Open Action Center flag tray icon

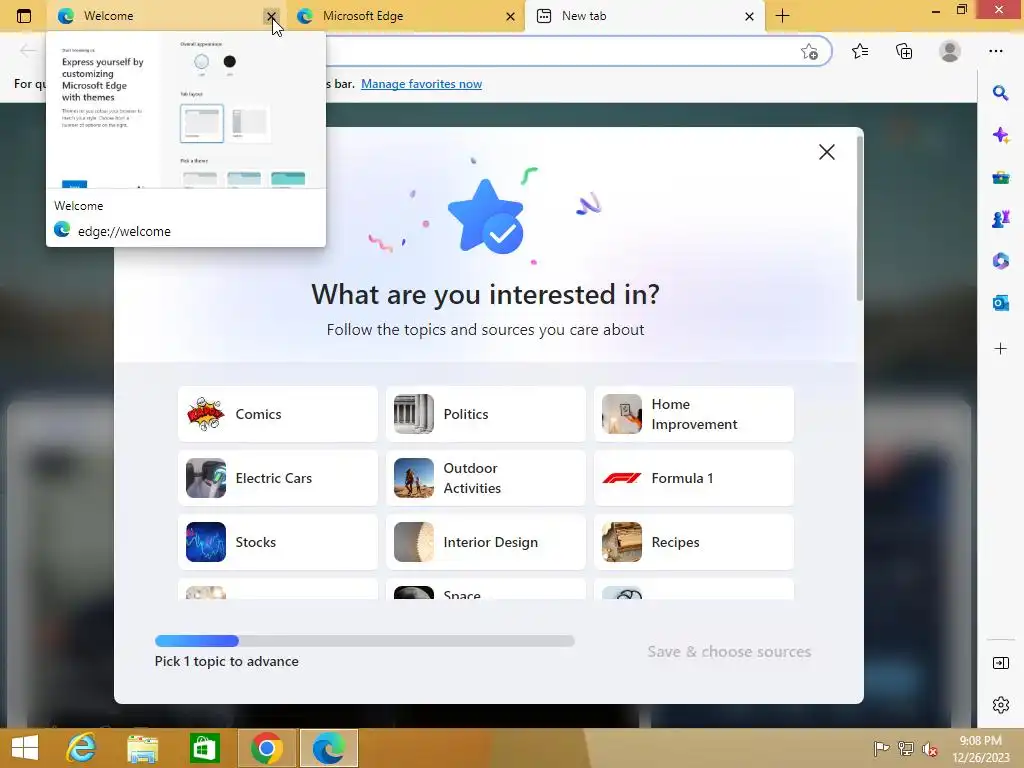pyautogui.click(x=881, y=748)
